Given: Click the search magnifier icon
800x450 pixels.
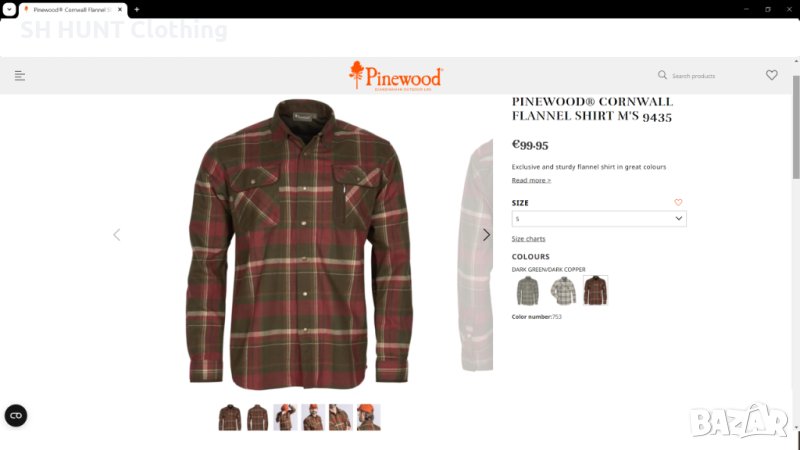Looking at the screenshot, I should coord(662,75).
